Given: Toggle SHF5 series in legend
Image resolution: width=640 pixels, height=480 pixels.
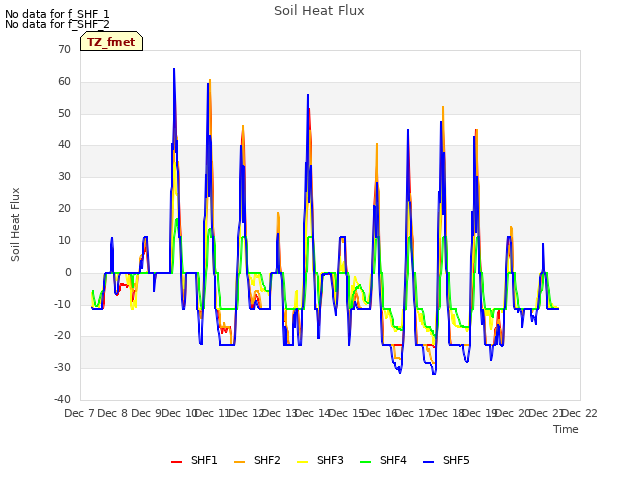Looking at the screenshot, I should pyautogui.click(x=446, y=460).
